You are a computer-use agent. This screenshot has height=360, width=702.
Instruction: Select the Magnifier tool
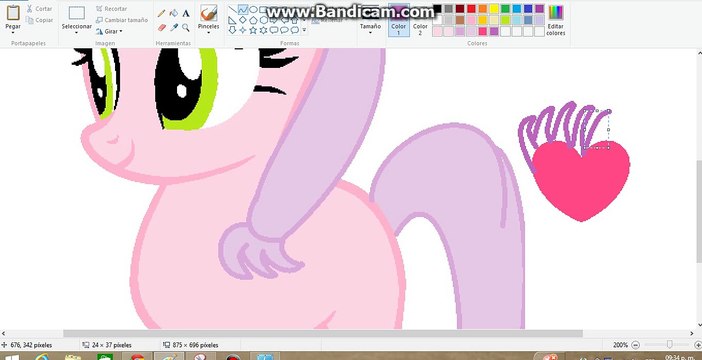coord(186,27)
